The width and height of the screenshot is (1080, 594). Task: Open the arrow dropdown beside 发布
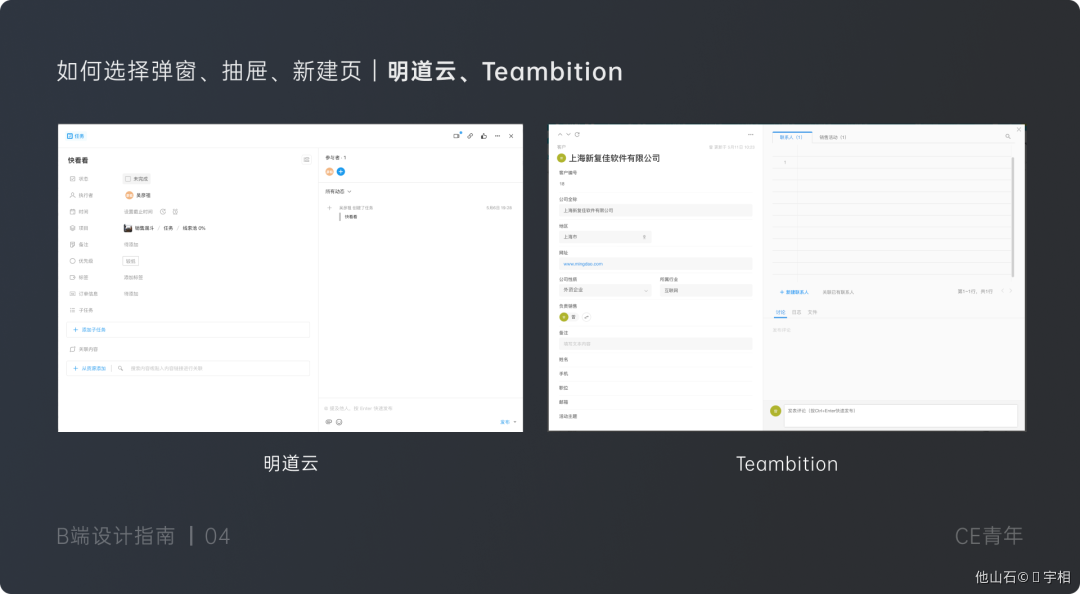[x=515, y=422]
